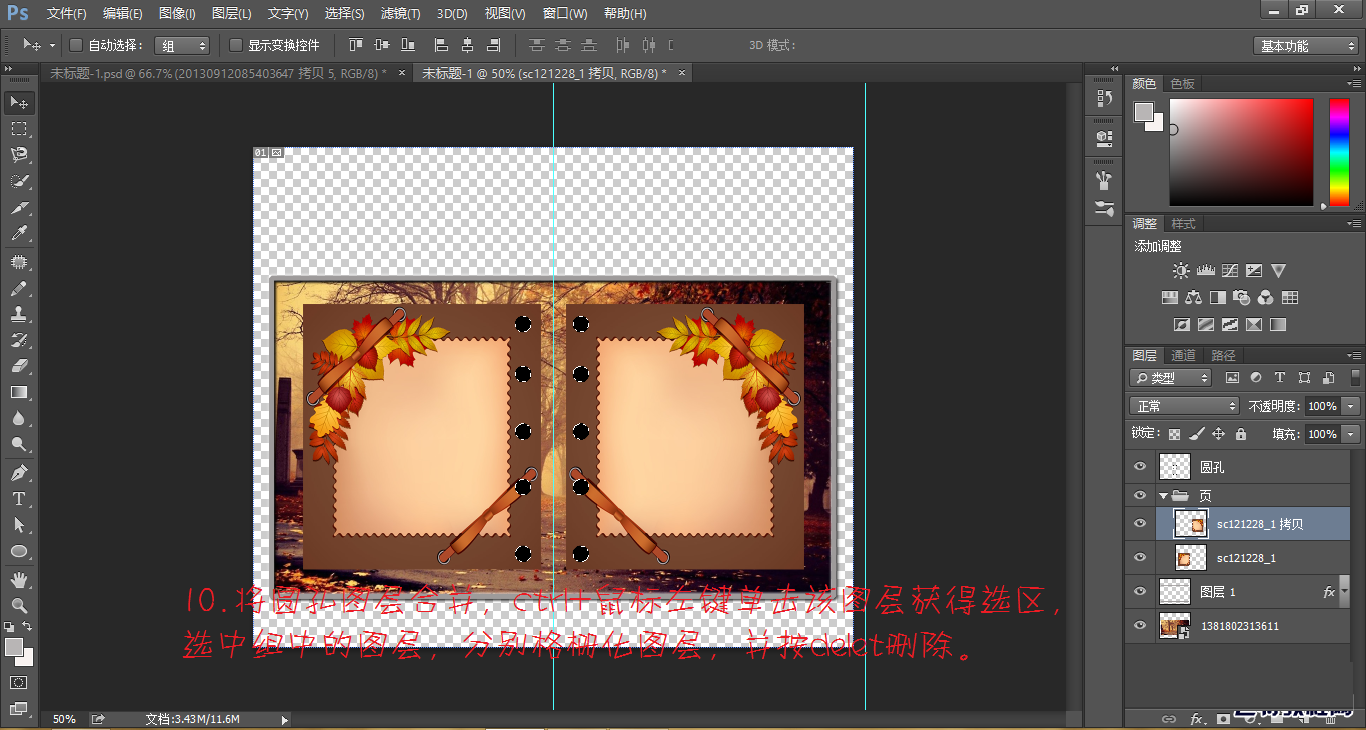The height and width of the screenshot is (730, 1366).
Task: Expand 图层 1 layer effects arrow
Action: 1346,592
